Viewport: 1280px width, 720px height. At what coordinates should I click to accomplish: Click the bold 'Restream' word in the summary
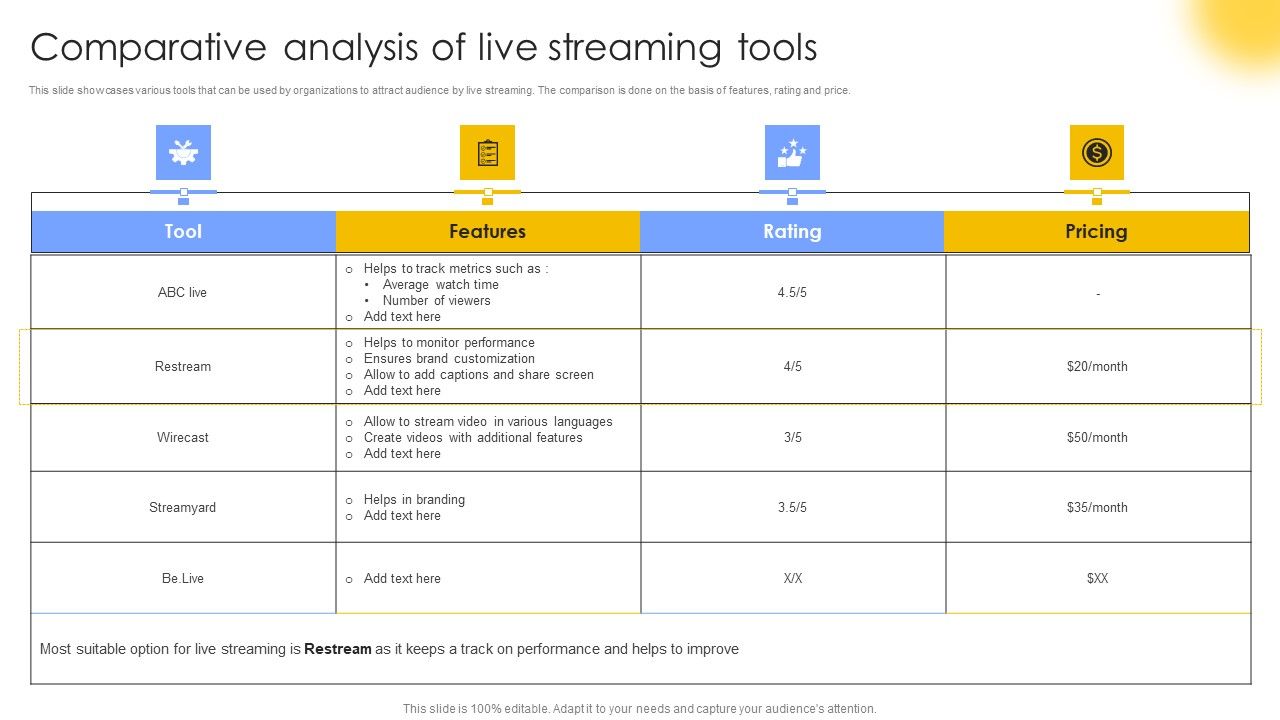(338, 649)
